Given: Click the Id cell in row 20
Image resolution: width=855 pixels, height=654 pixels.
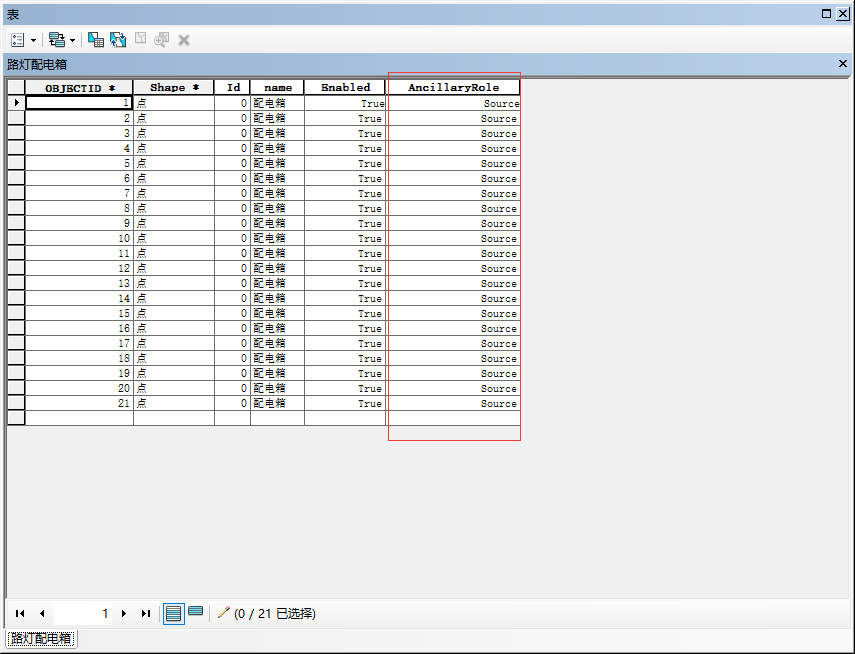Looking at the screenshot, I should pyautogui.click(x=233, y=388).
